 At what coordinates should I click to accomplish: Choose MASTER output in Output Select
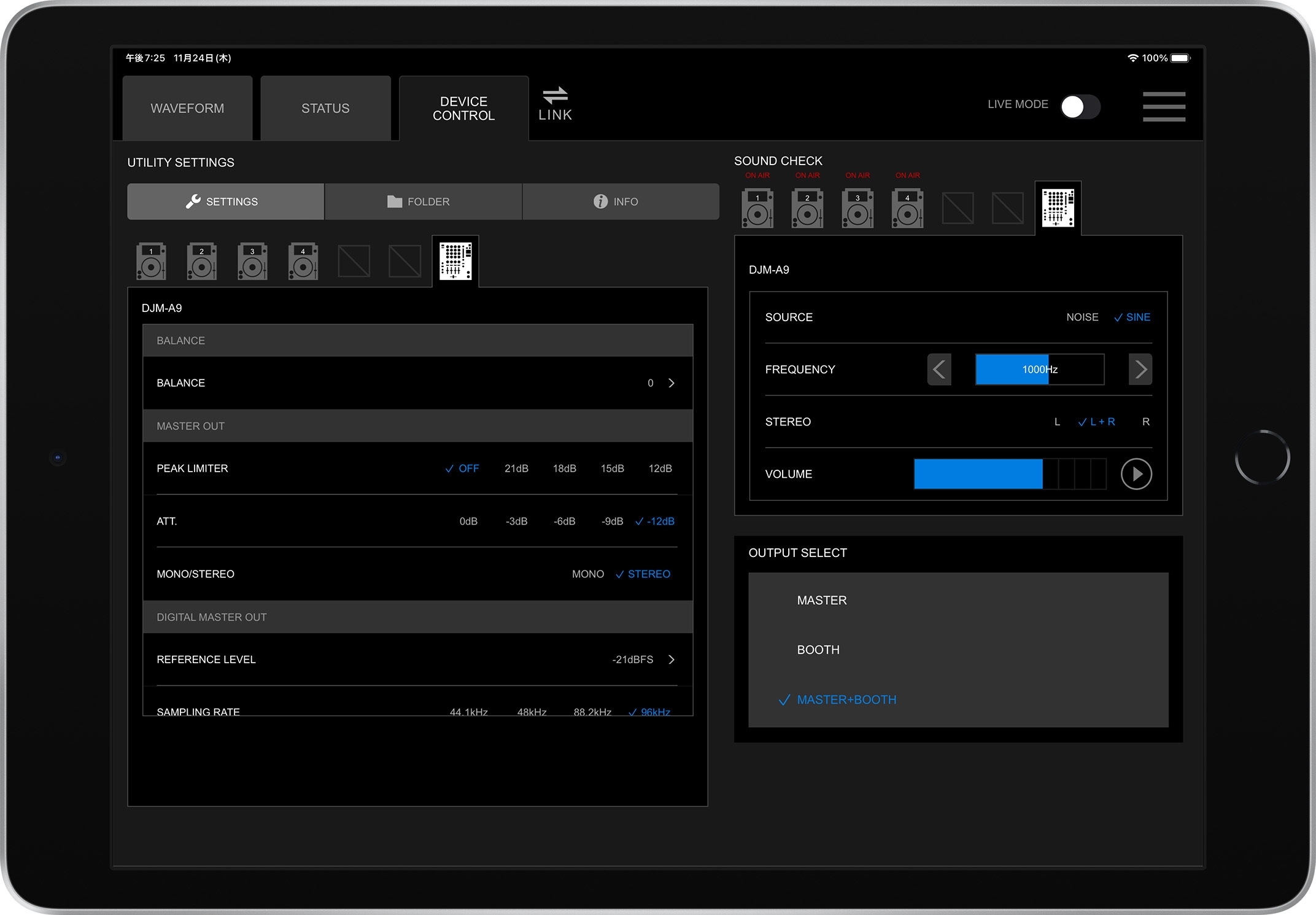coord(821,600)
